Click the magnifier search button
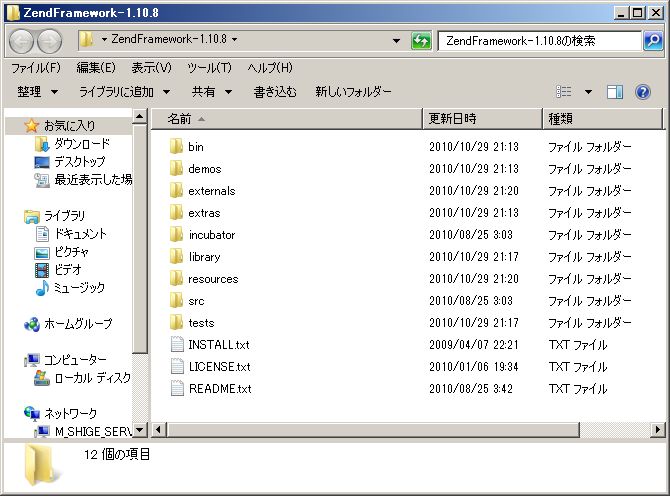The width and height of the screenshot is (670, 496). point(653,41)
